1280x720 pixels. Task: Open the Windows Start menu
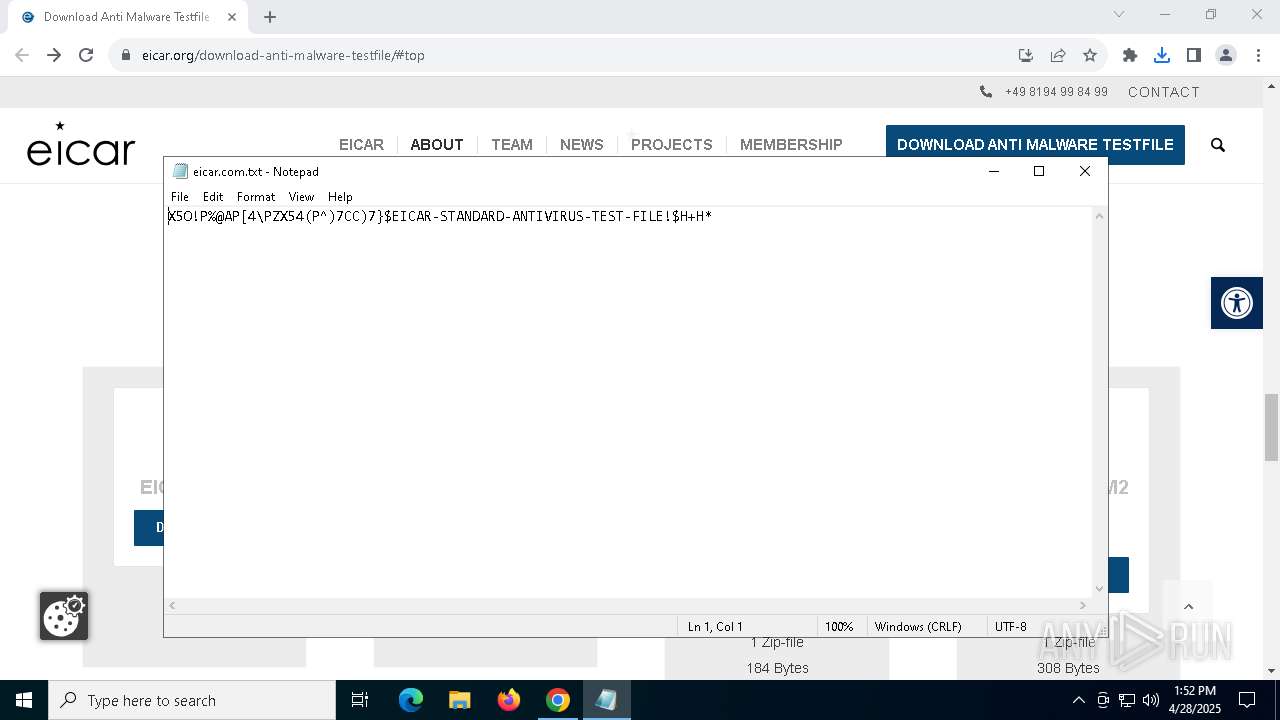24,700
